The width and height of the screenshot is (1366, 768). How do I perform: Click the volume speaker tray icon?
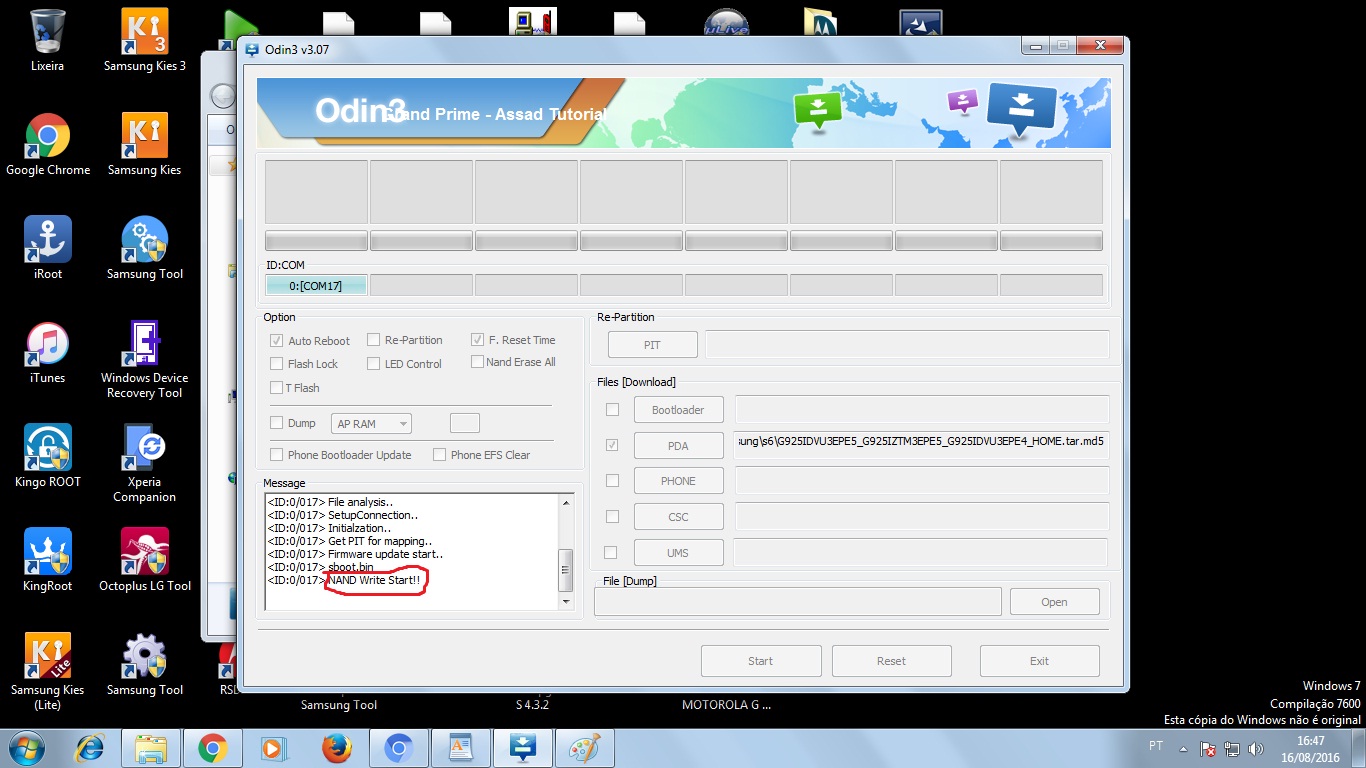click(1256, 748)
